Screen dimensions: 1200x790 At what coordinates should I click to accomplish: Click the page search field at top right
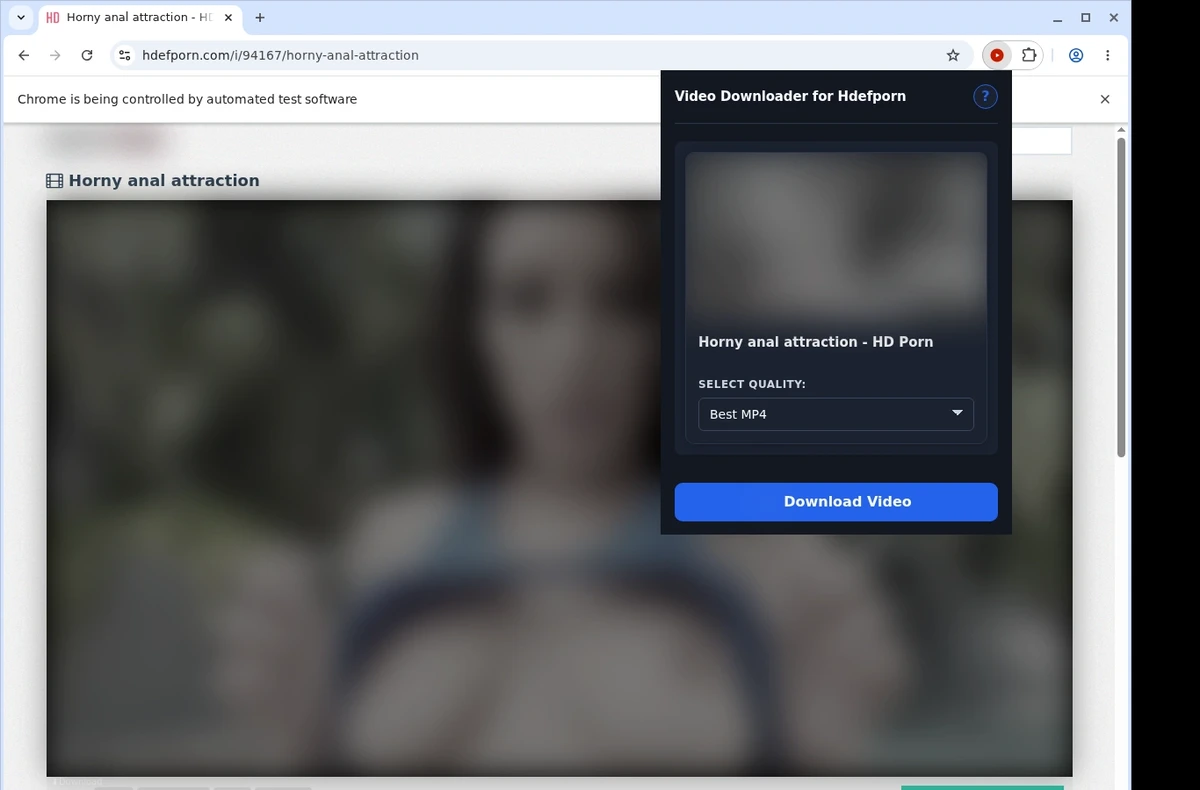1041,141
